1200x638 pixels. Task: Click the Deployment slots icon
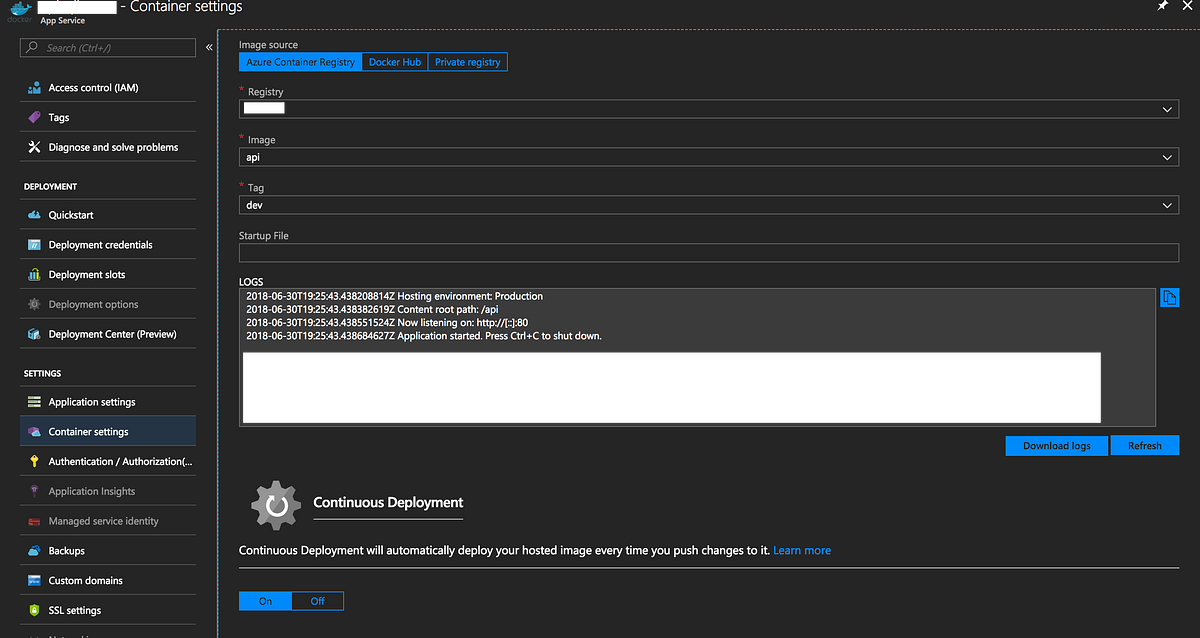click(x=34, y=274)
